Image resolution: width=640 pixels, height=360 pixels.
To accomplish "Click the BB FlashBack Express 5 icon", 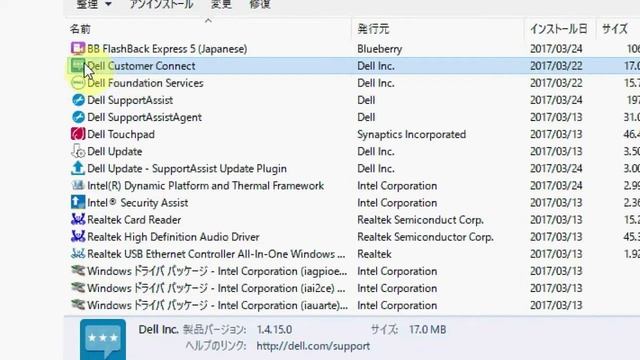I will (78, 49).
